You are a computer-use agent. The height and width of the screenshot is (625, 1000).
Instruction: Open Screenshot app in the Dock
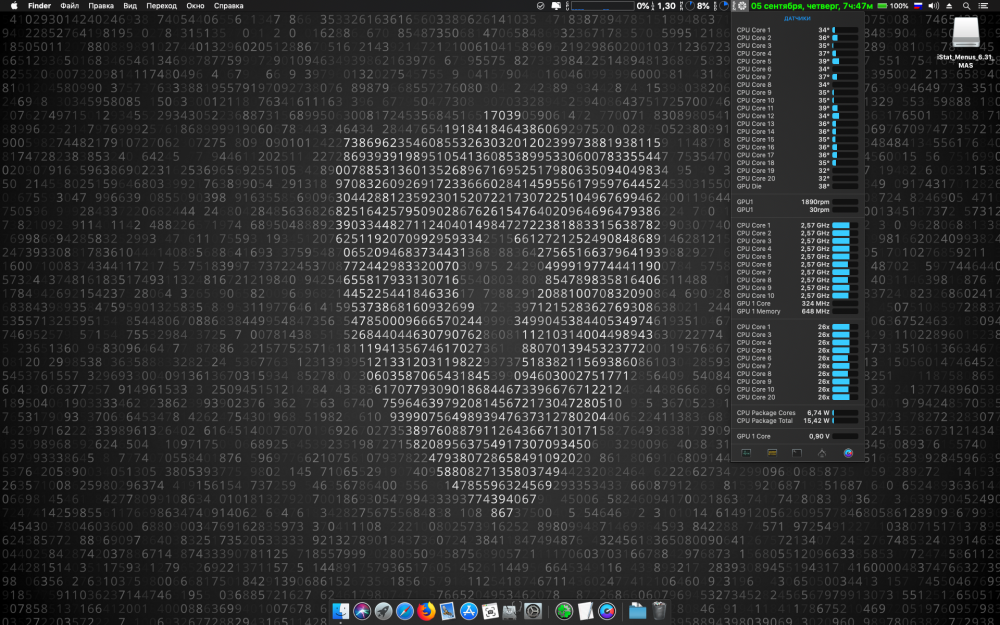(490, 611)
